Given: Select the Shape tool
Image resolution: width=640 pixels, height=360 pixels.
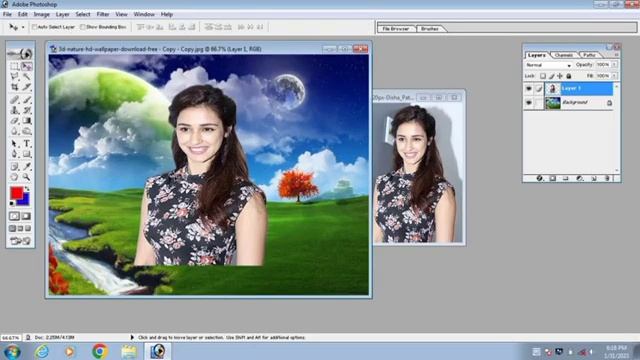Looking at the screenshot, I should tap(27, 154).
